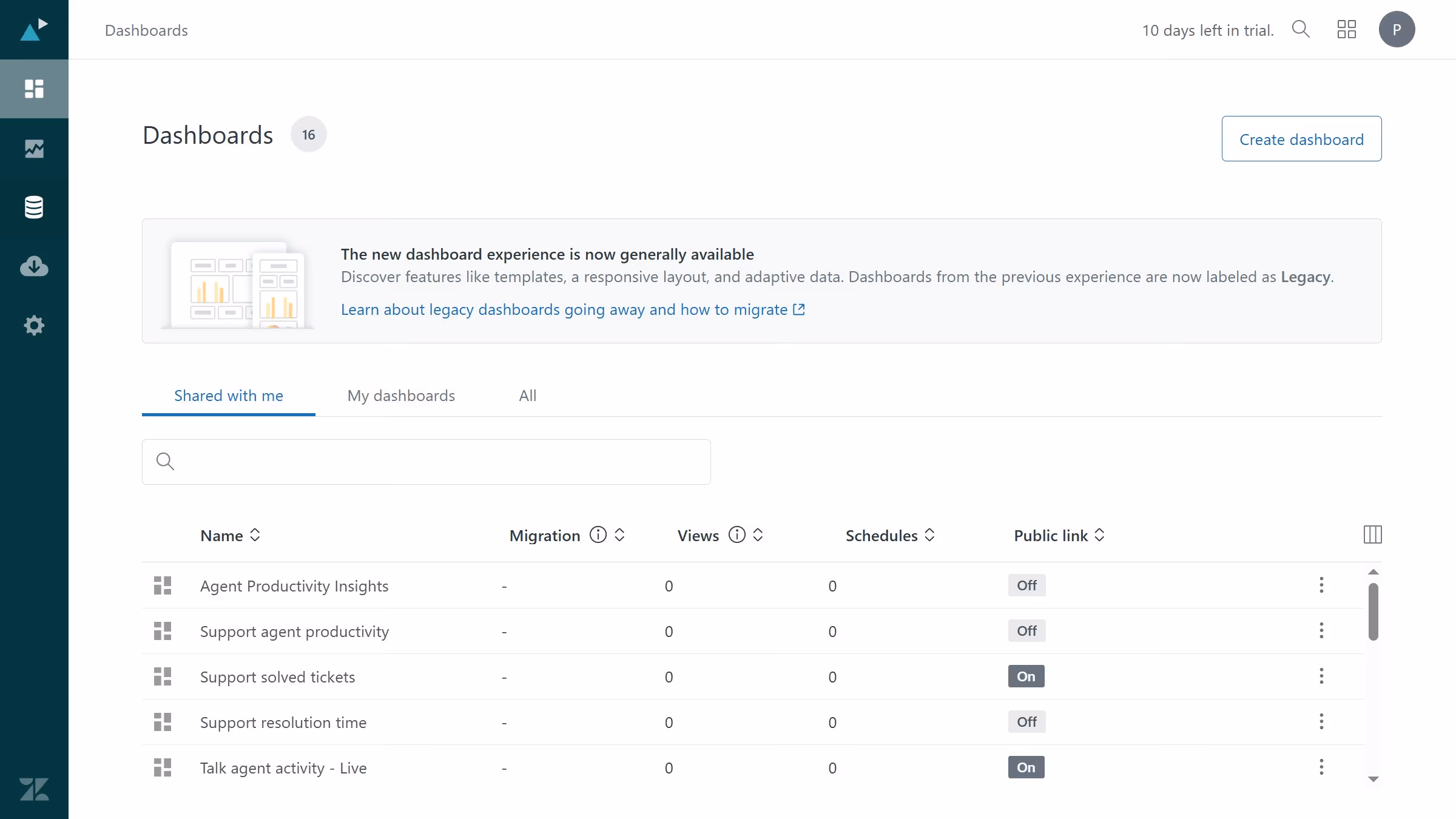
Task: Sort dashboards by Schedules column
Action: [929, 535]
